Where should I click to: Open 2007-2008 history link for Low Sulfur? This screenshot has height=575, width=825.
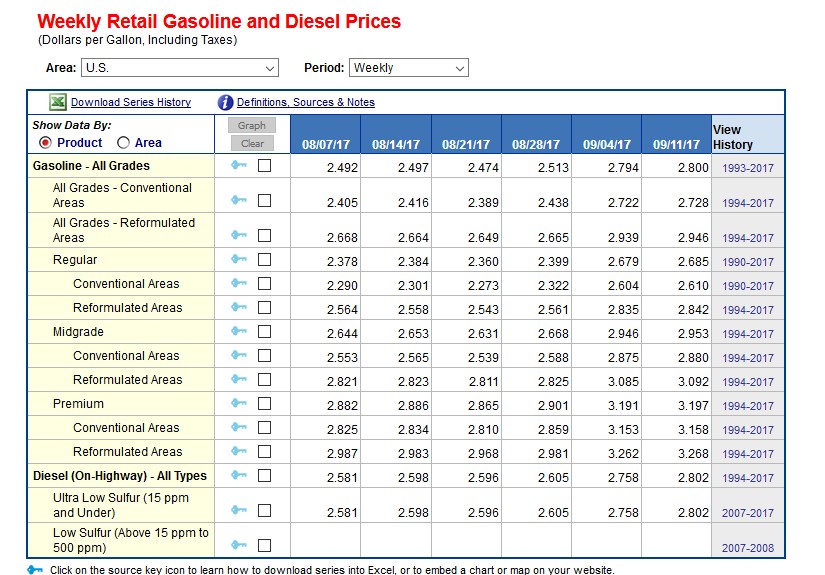pos(747,548)
